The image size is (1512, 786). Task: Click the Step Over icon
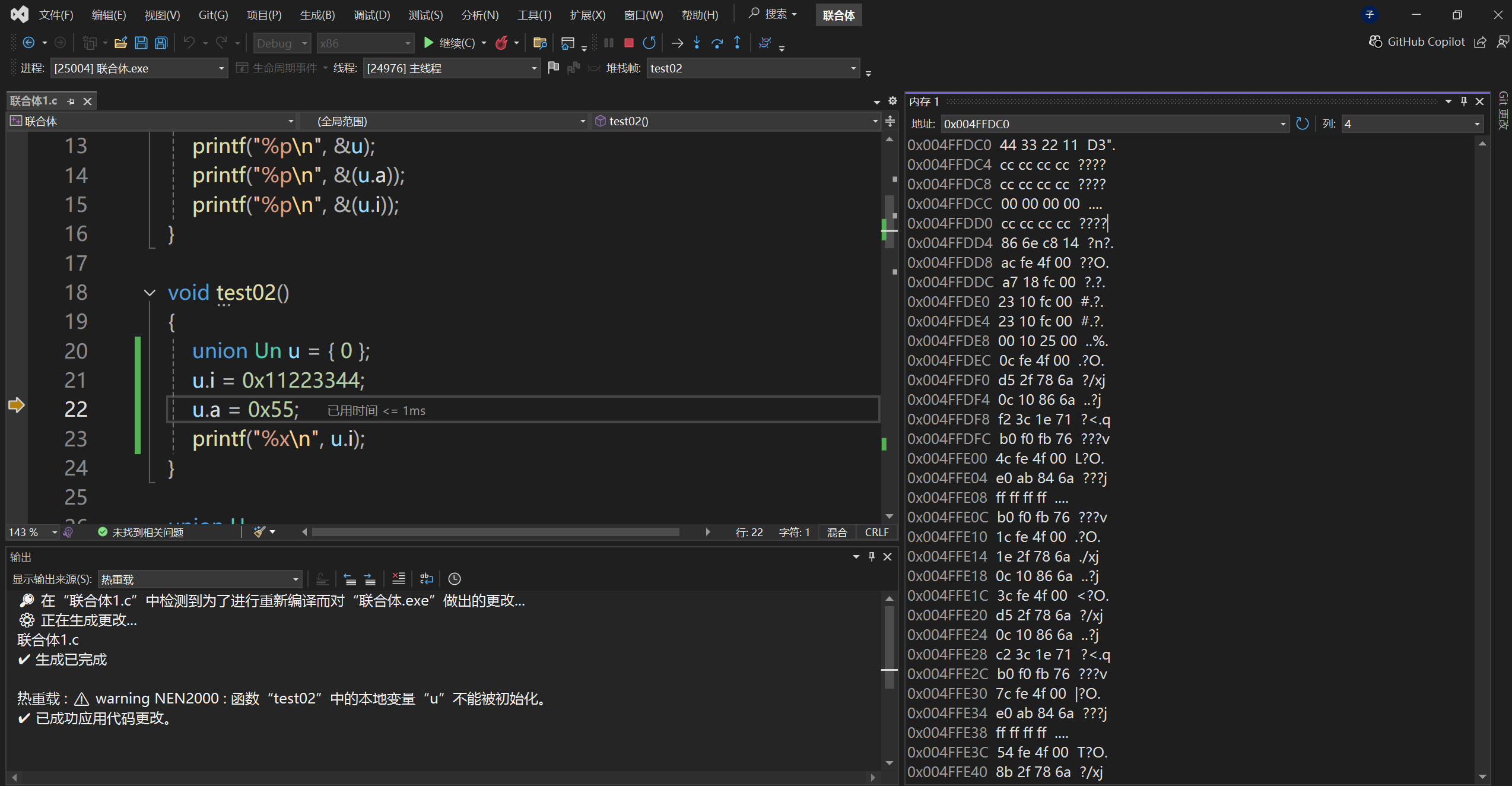717,43
